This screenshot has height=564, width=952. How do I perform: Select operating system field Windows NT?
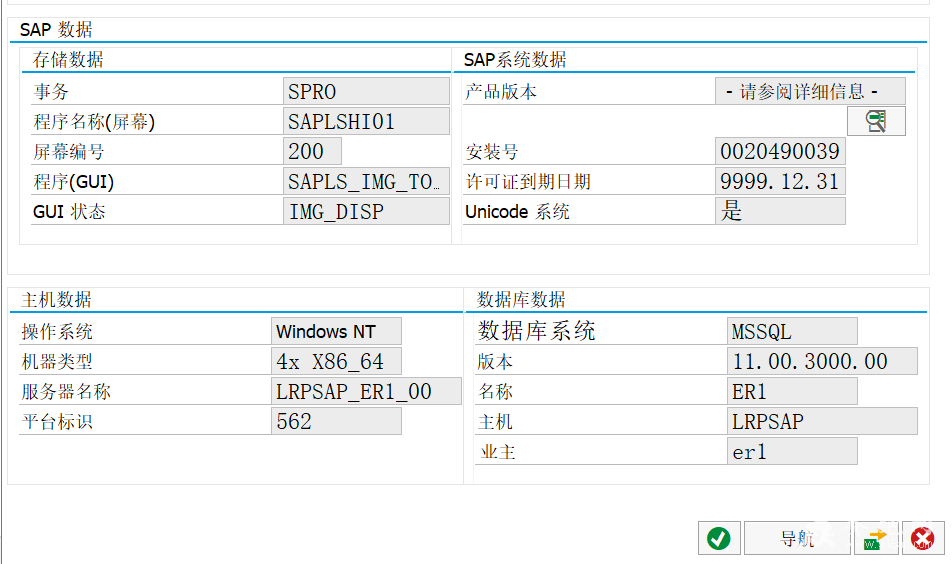coord(336,331)
